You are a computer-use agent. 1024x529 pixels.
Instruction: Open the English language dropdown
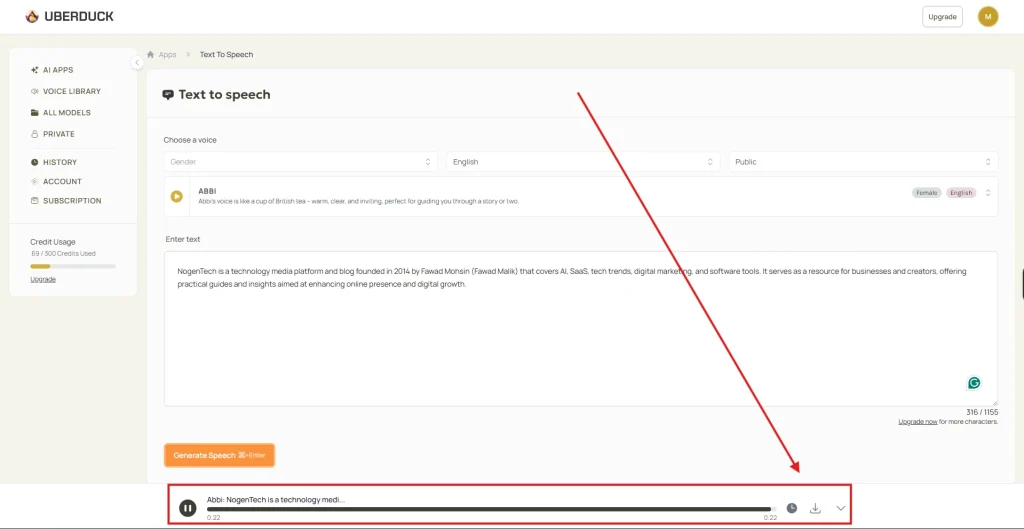[583, 161]
